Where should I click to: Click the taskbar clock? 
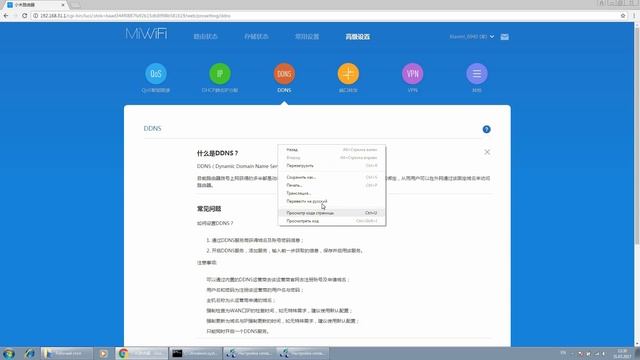coord(622,354)
